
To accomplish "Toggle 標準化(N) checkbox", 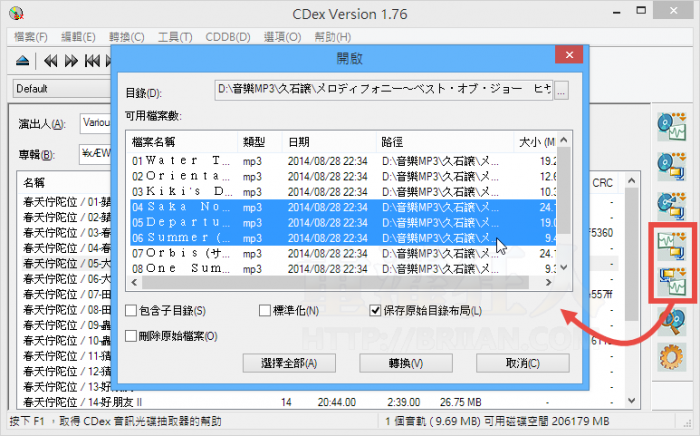I will [265, 311].
